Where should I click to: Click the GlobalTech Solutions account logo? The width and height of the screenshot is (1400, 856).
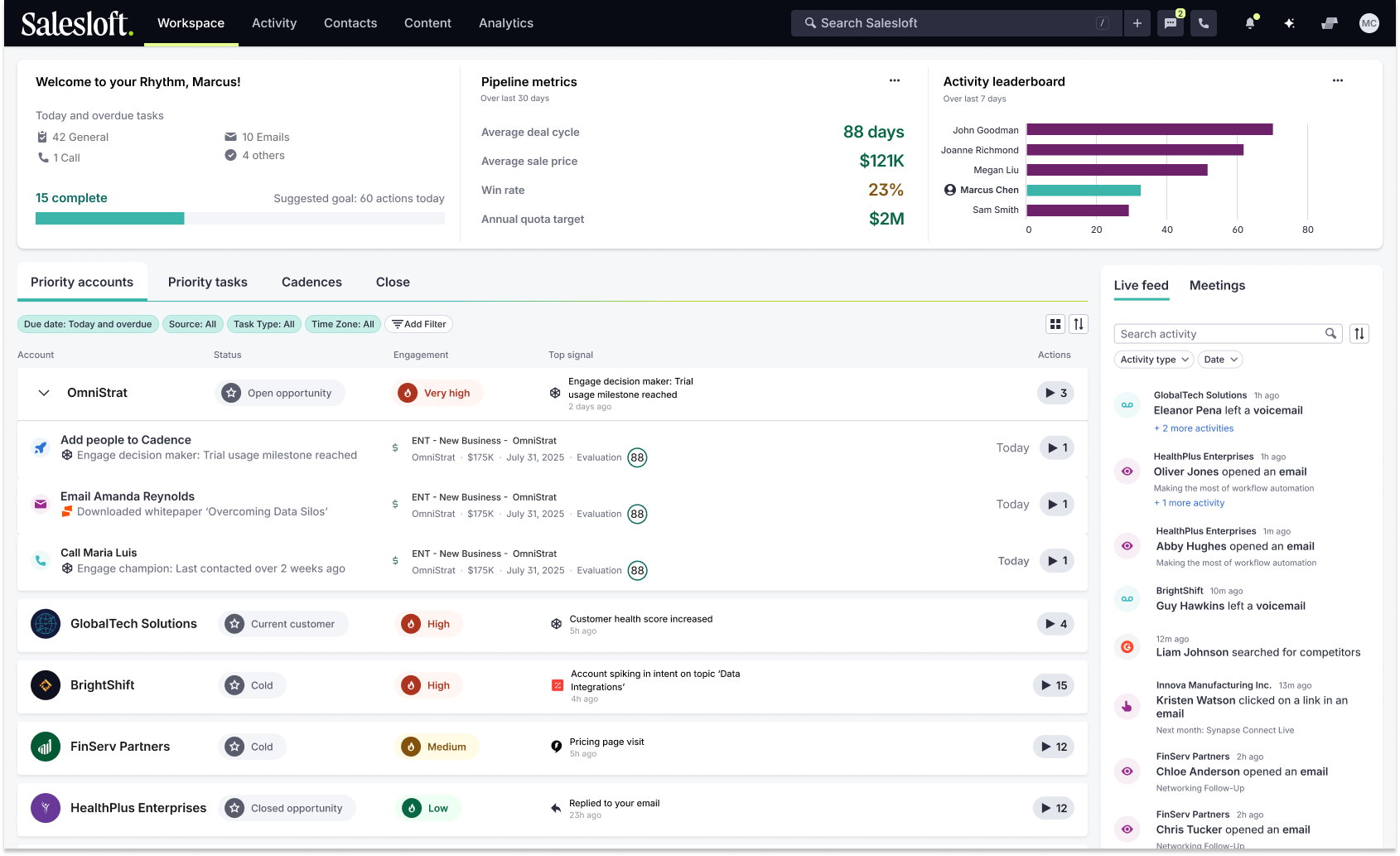(46, 624)
